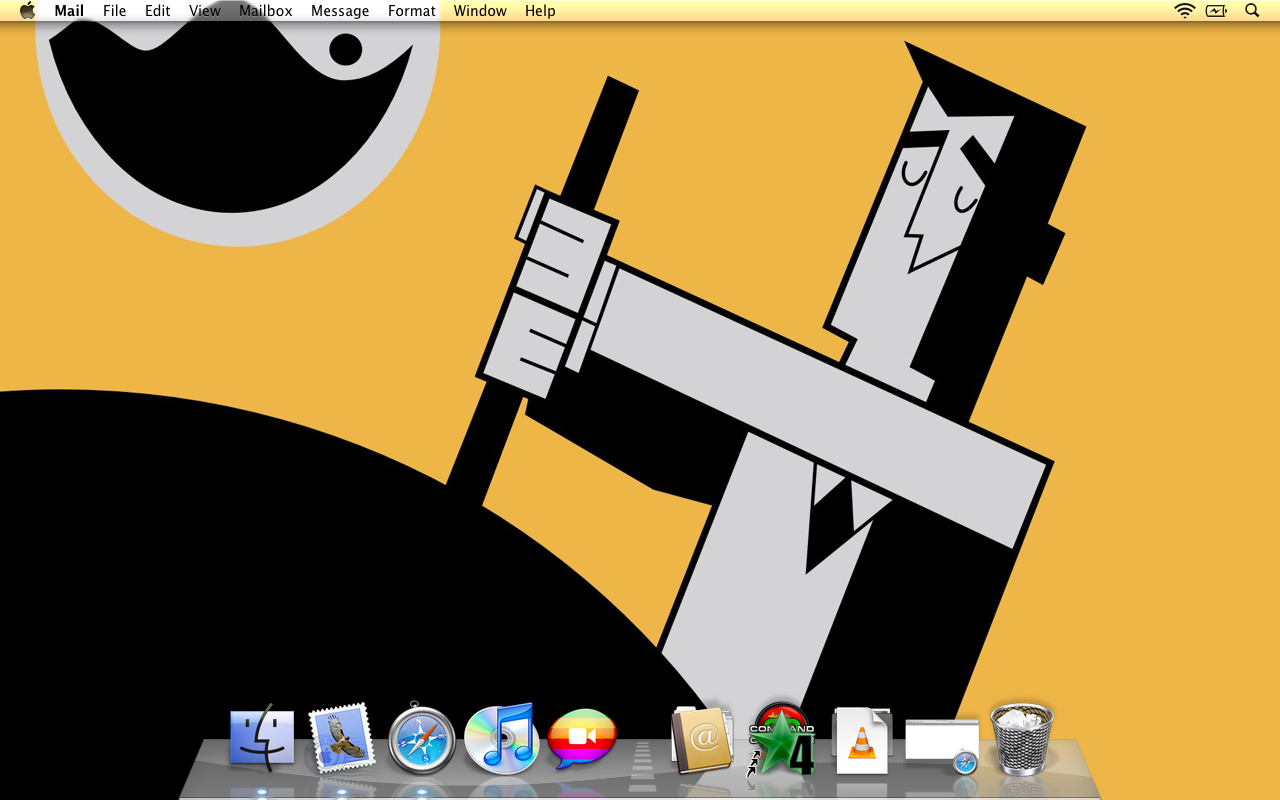This screenshot has width=1280, height=800.
Task: Open the Message menu
Action: [340, 11]
